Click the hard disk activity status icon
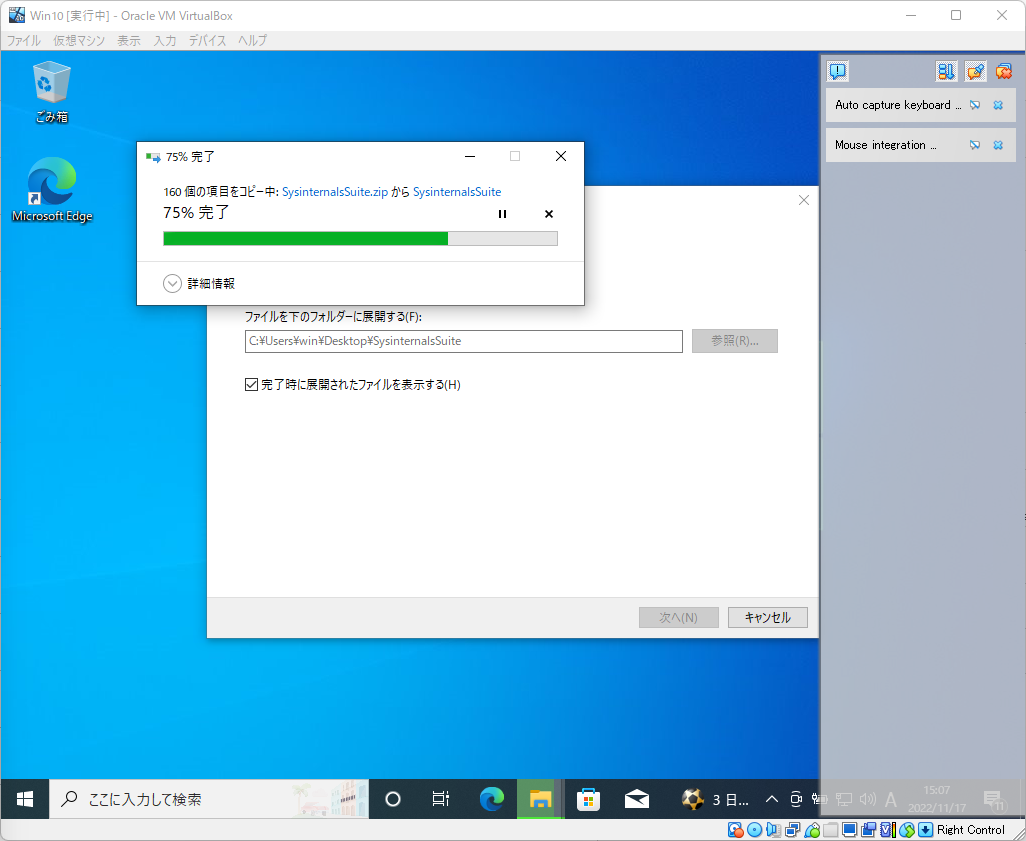Screen dimensions: 1026x841 point(735,830)
